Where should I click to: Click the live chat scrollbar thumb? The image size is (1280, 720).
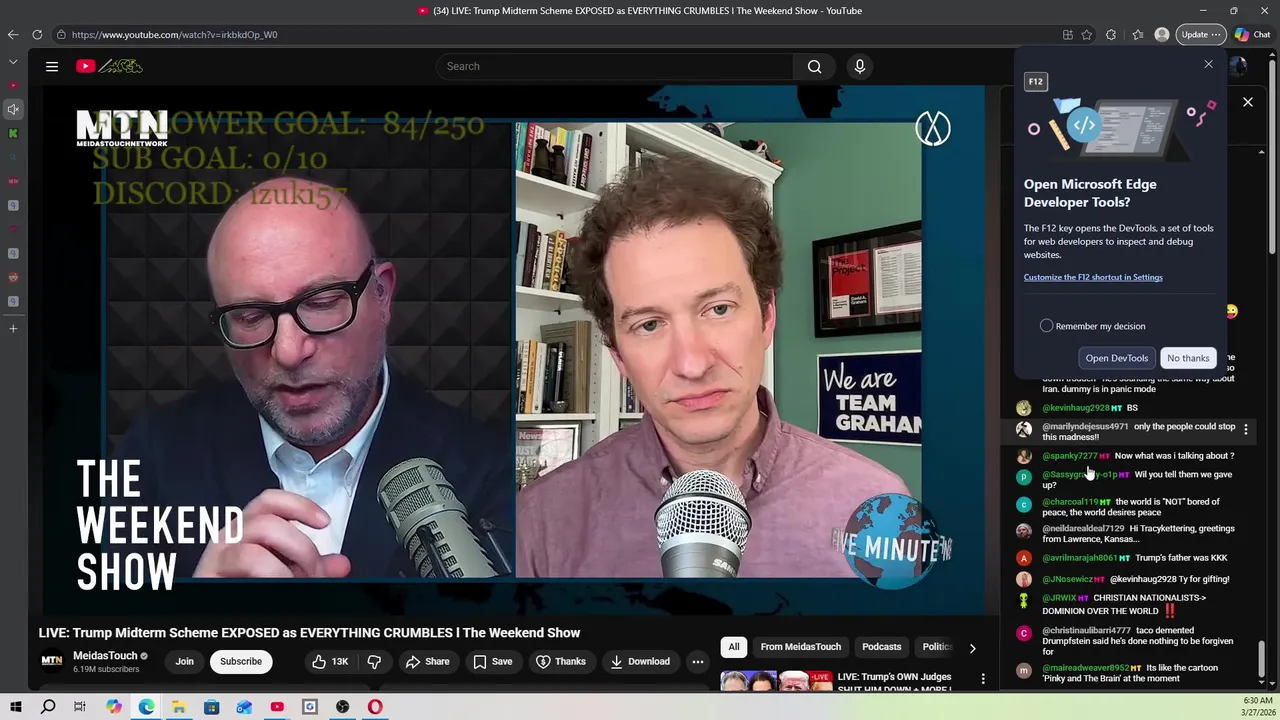pos(1261,660)
